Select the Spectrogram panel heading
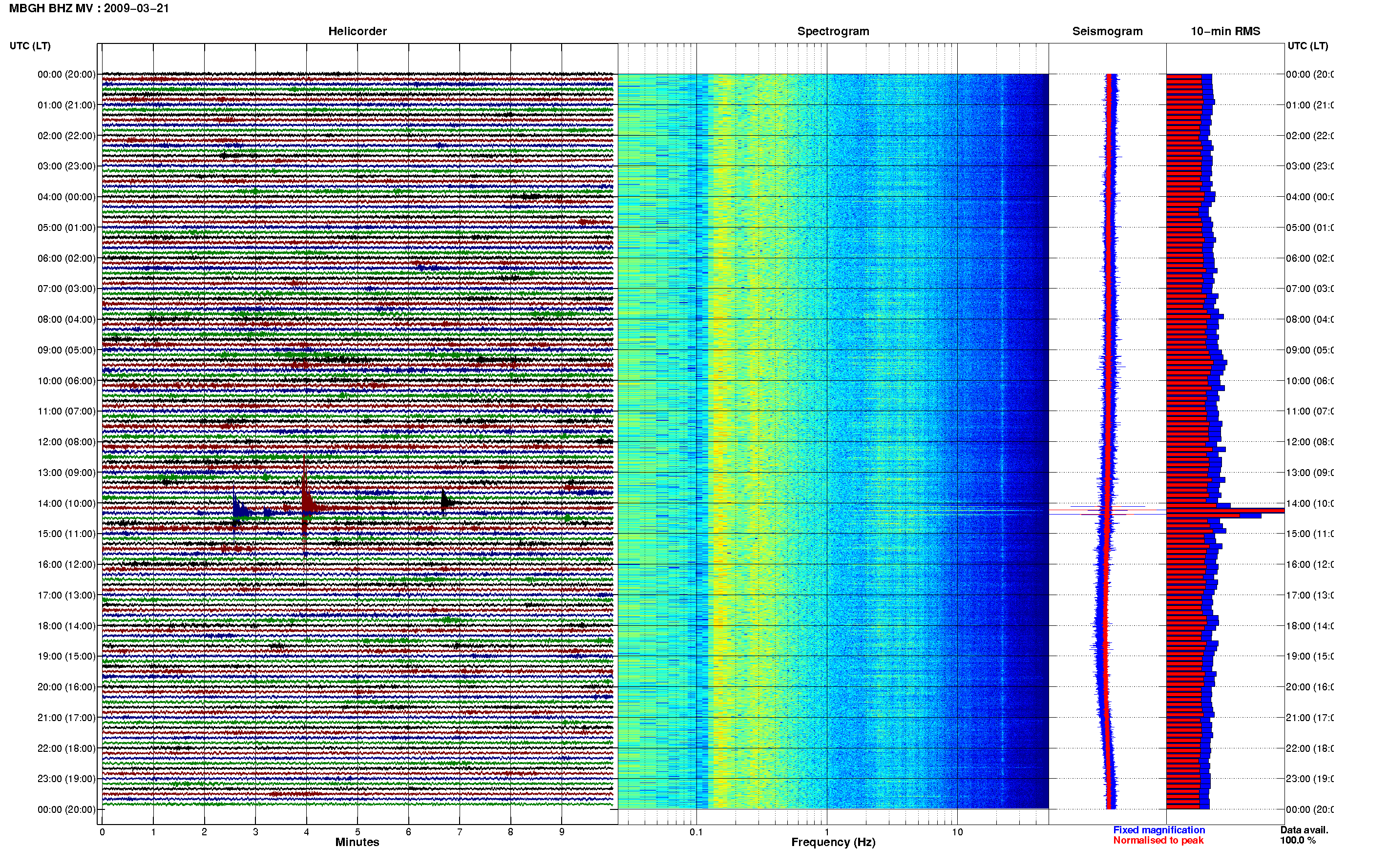This screenshot has width=1389, height=868. click(833, 32)
